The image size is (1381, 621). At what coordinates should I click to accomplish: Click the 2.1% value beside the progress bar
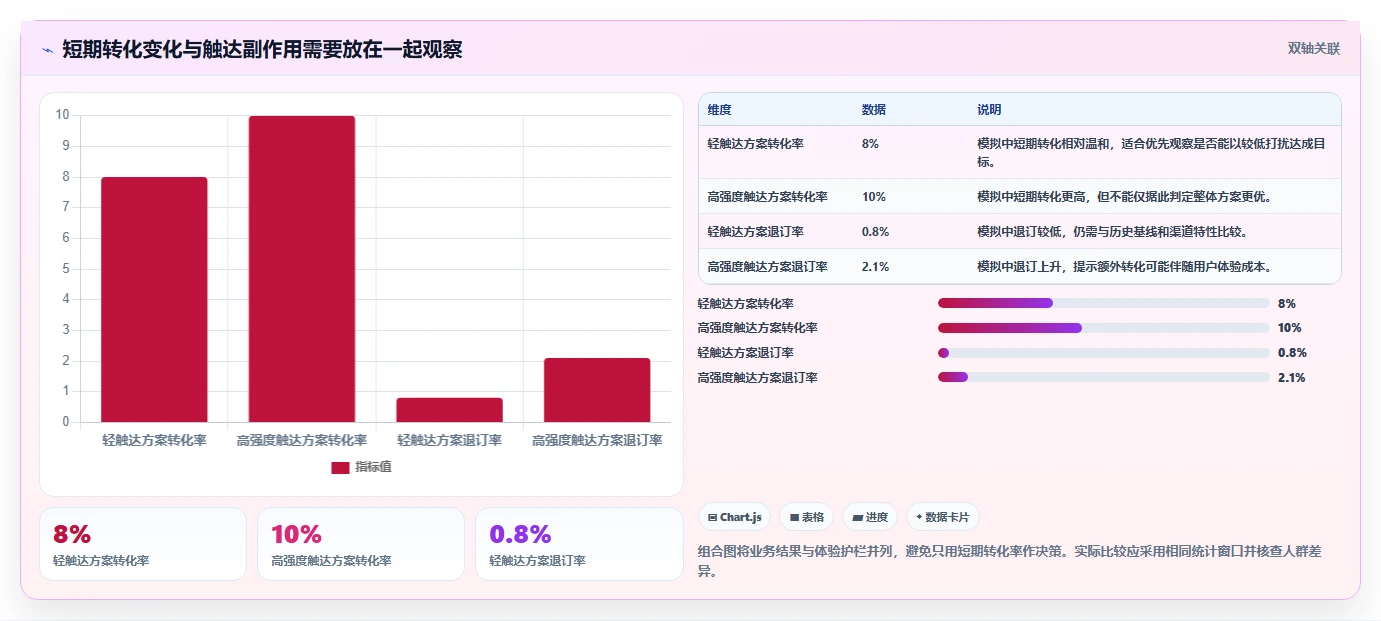(x=1292, y=377)
